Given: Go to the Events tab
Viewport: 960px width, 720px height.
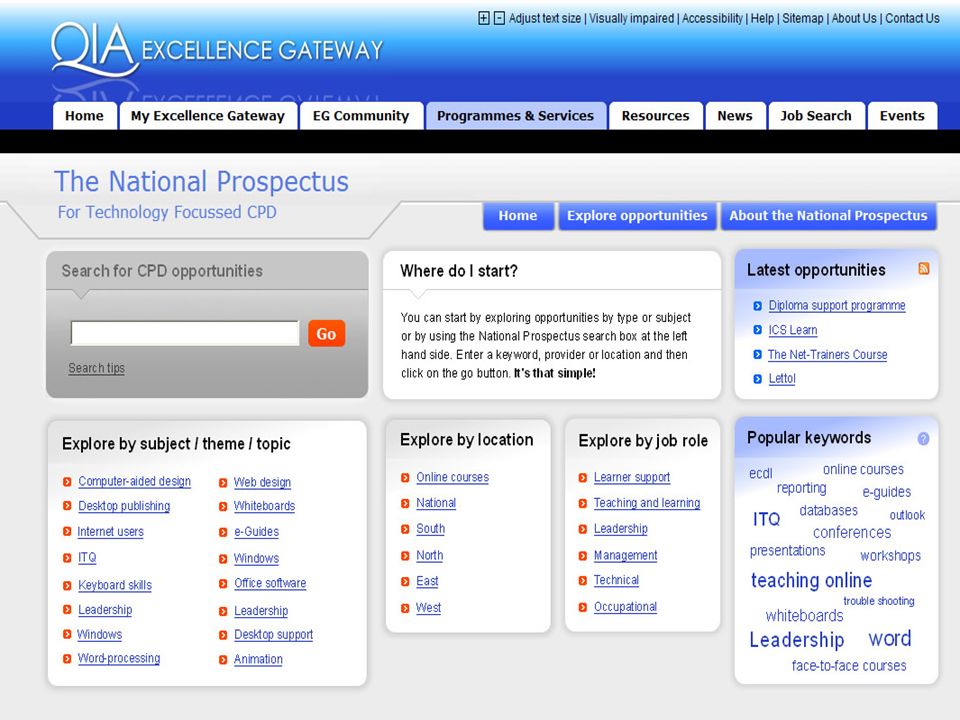Looking at the screenshot, I should (x=902, y=116).
